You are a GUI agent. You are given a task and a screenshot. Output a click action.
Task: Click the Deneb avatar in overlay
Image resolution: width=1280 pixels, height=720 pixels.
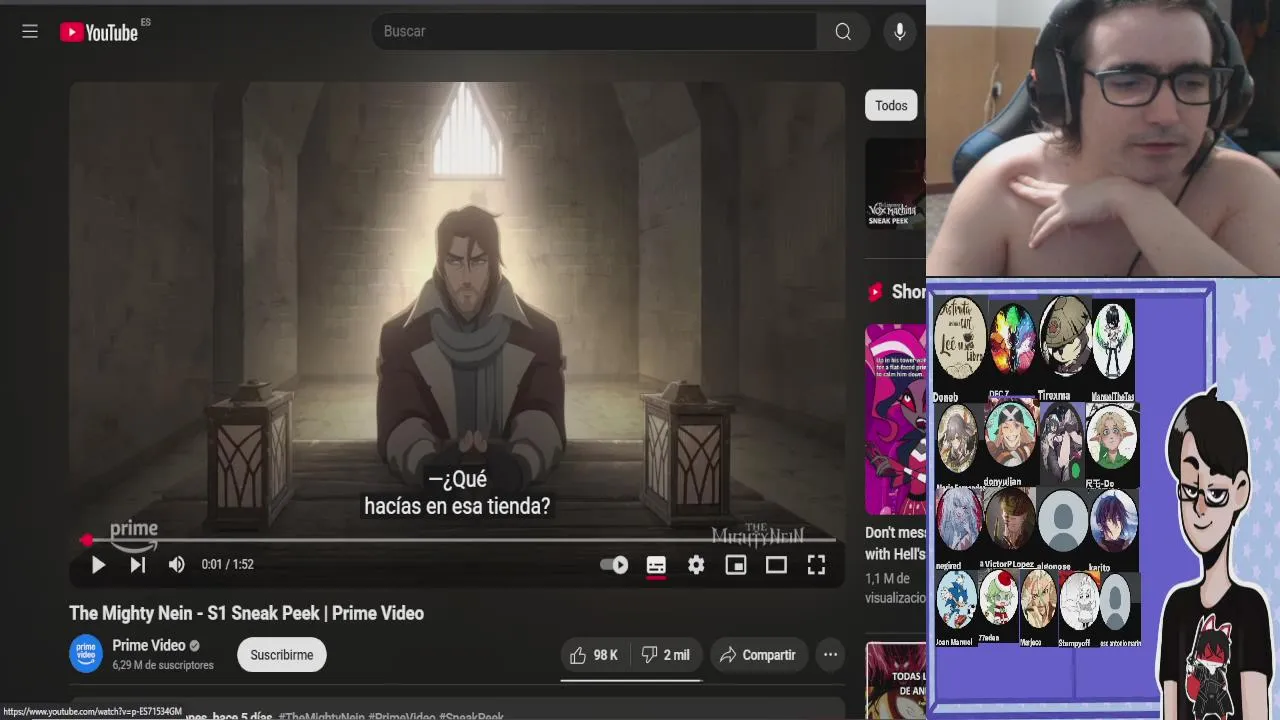tap(959, 338)
